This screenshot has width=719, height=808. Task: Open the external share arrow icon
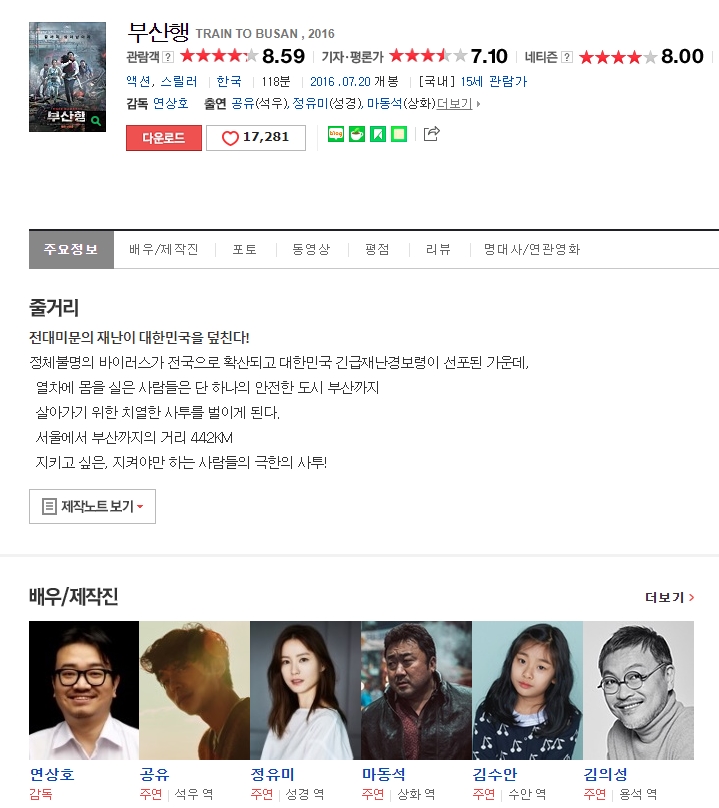pyautogui.click(x=431, y=134)
